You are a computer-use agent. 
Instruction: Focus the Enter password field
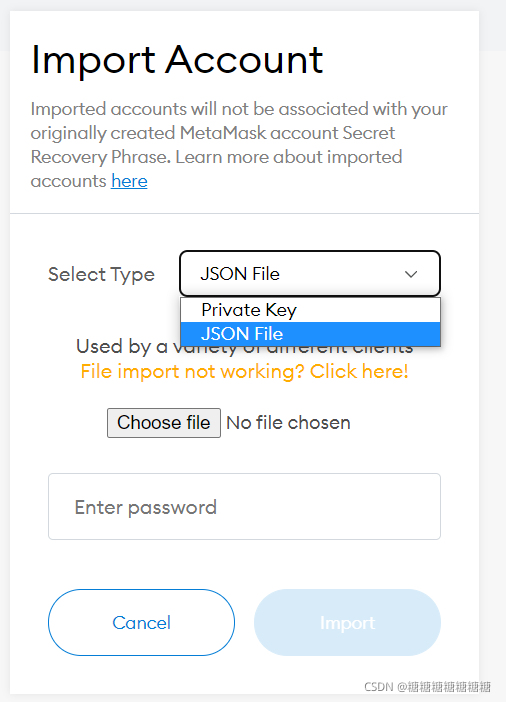click(x=244, y=506)
